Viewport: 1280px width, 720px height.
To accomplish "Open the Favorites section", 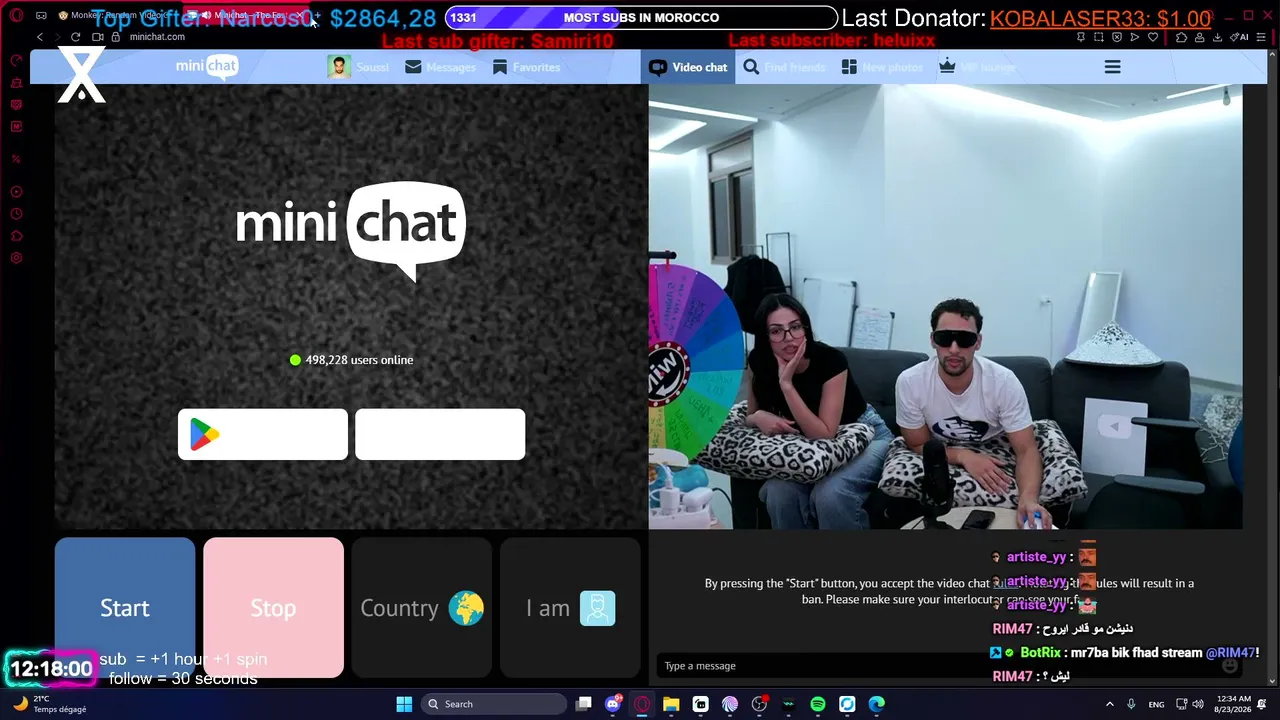I will 526,67.
